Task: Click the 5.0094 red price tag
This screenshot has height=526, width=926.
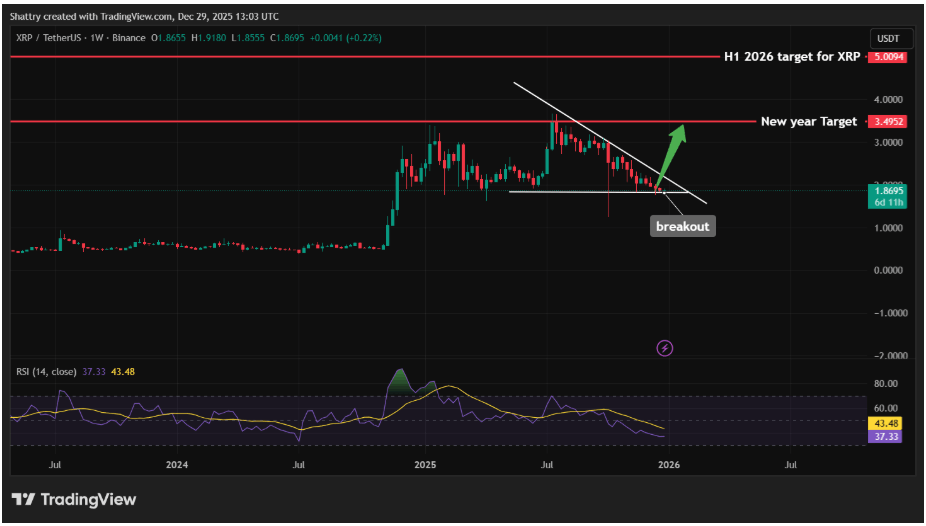Action: (887, 57)
